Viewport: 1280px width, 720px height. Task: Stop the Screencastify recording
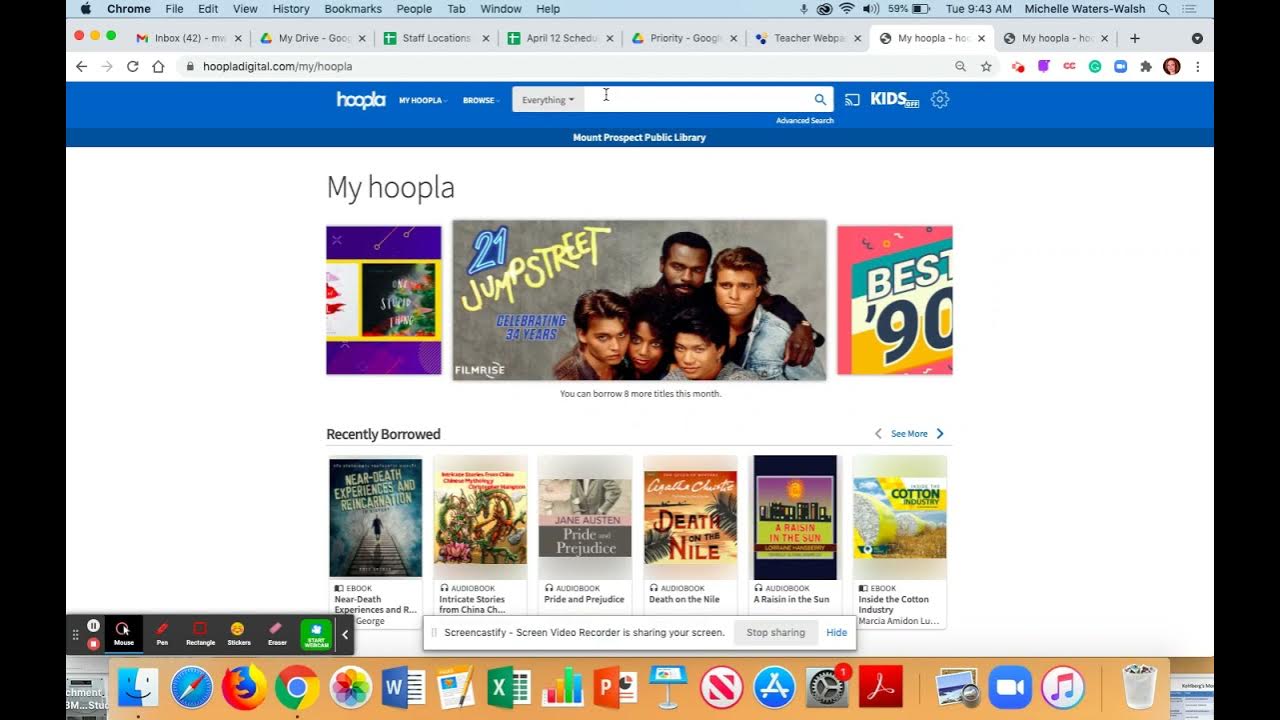tap(93, 643)
